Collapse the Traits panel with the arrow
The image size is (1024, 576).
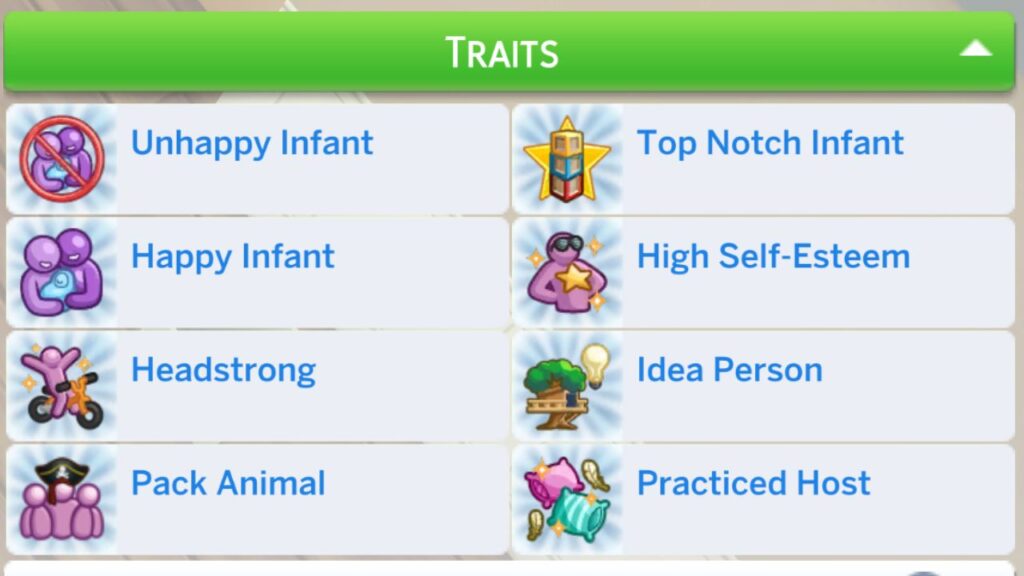tap(977, 47)
